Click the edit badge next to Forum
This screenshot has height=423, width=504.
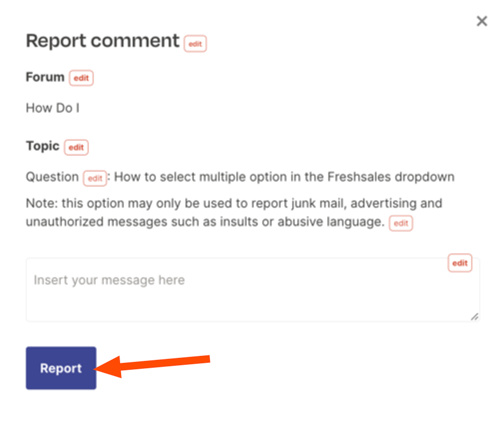point(81,78)
